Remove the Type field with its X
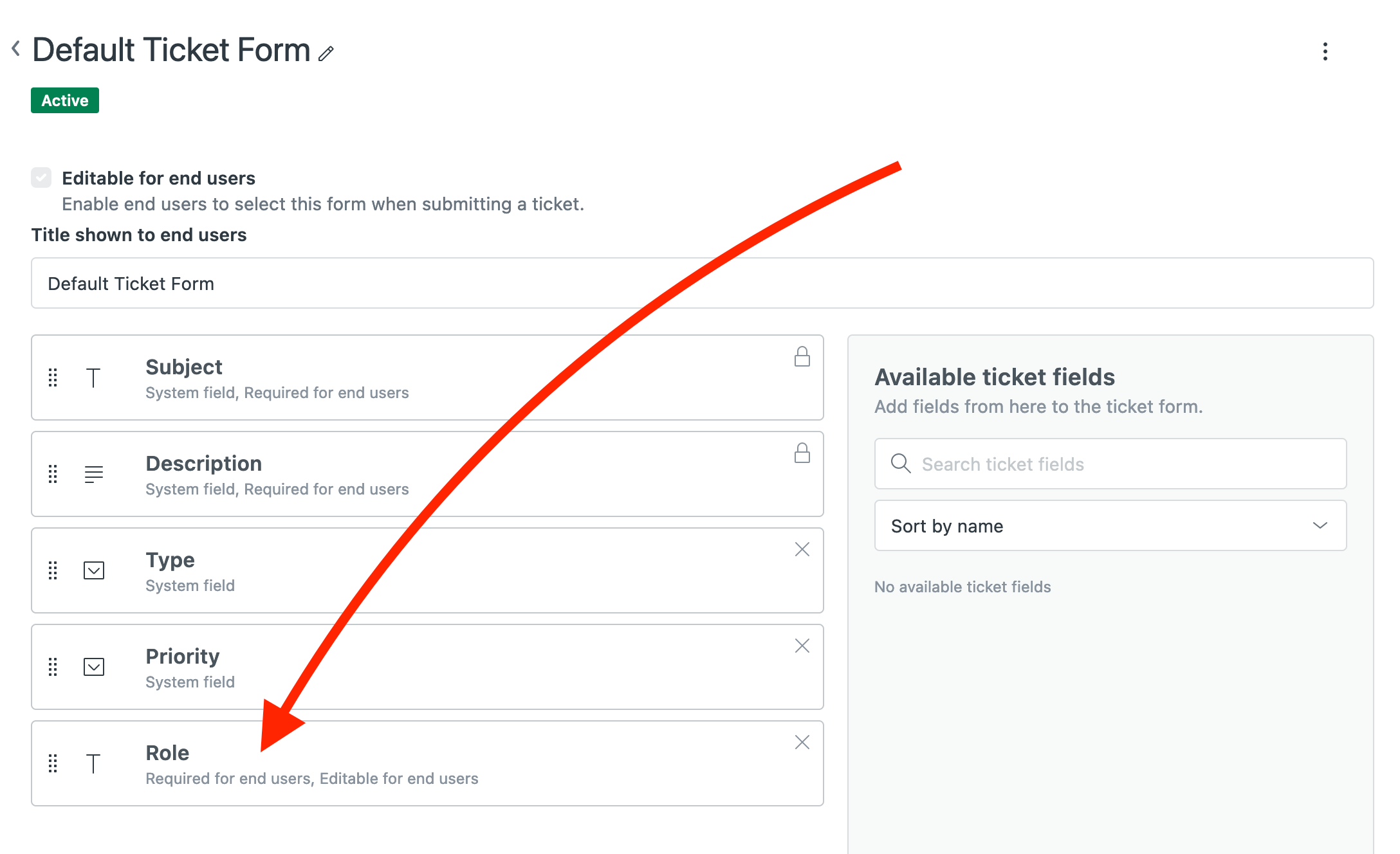 point(802,550)
